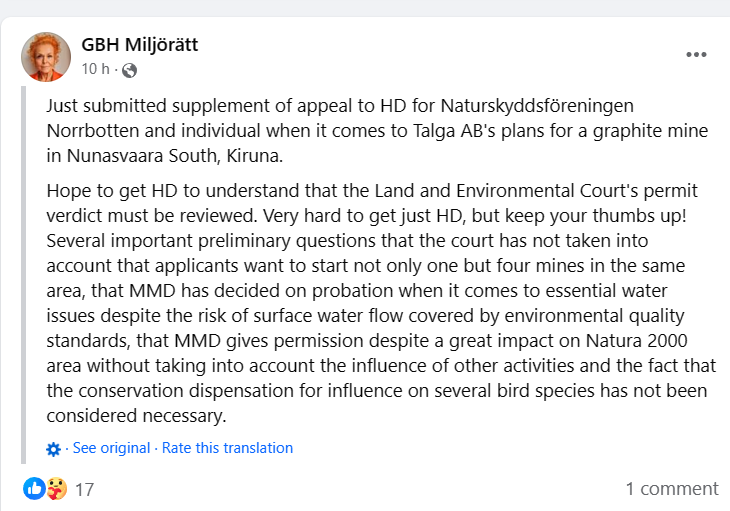The height and width of the screenshot is (511, 730).
Task: Open GBH Miljörätt profile picture
Action: coord(46,57)
